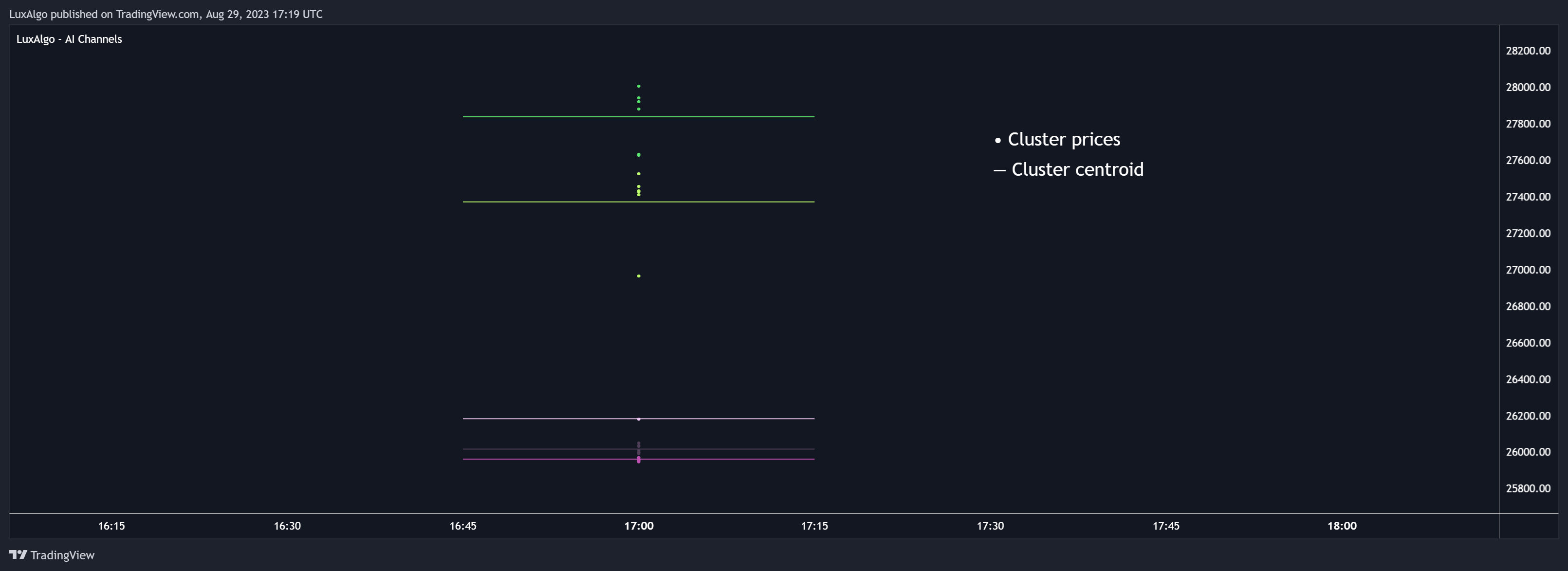Click the TradingView logo icon
Image resolution: width=1568 pixels, height=571 pixels.
point(18,554)
